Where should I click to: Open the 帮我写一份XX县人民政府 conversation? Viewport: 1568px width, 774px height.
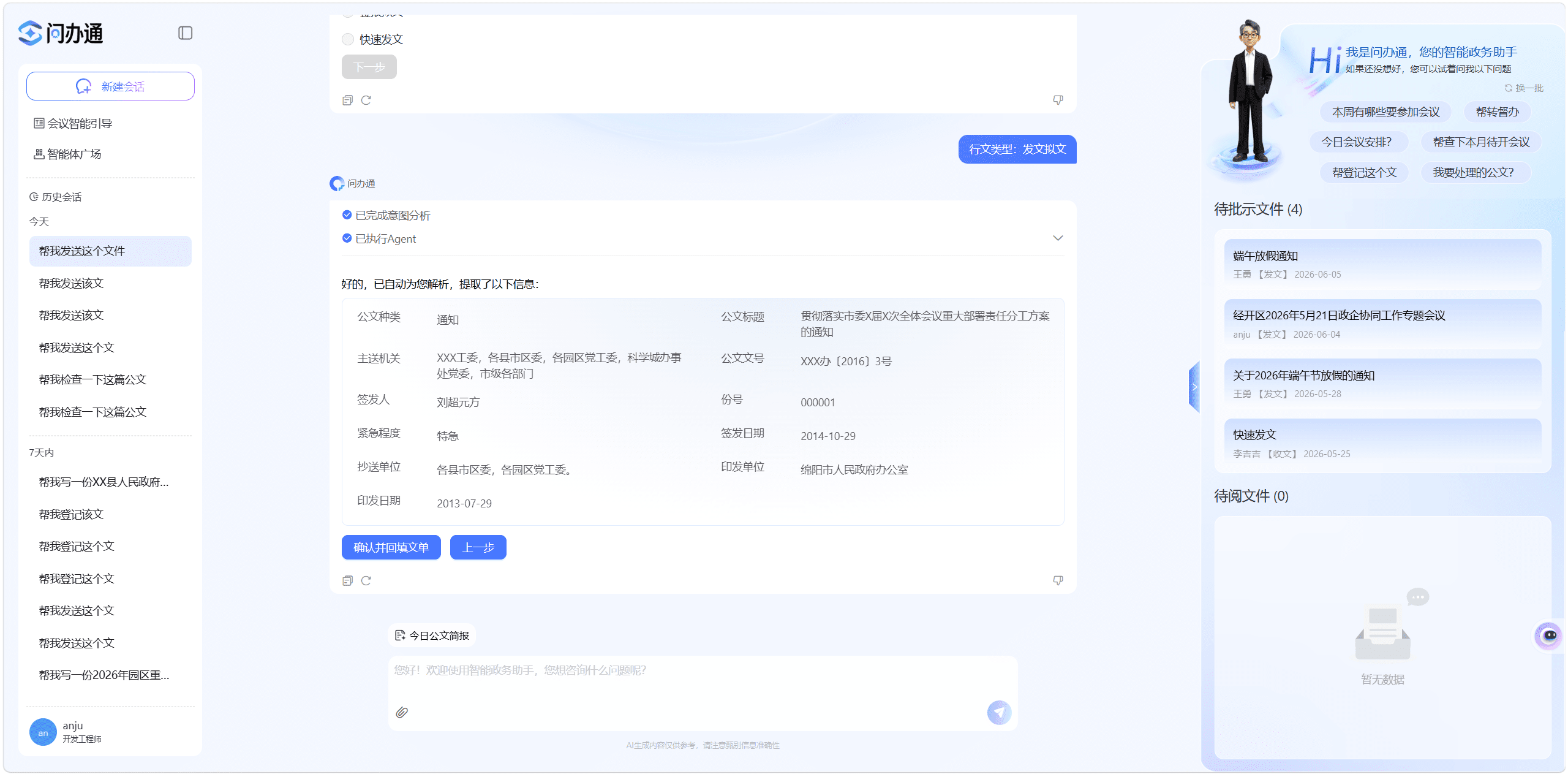click(x=110, y=482)
